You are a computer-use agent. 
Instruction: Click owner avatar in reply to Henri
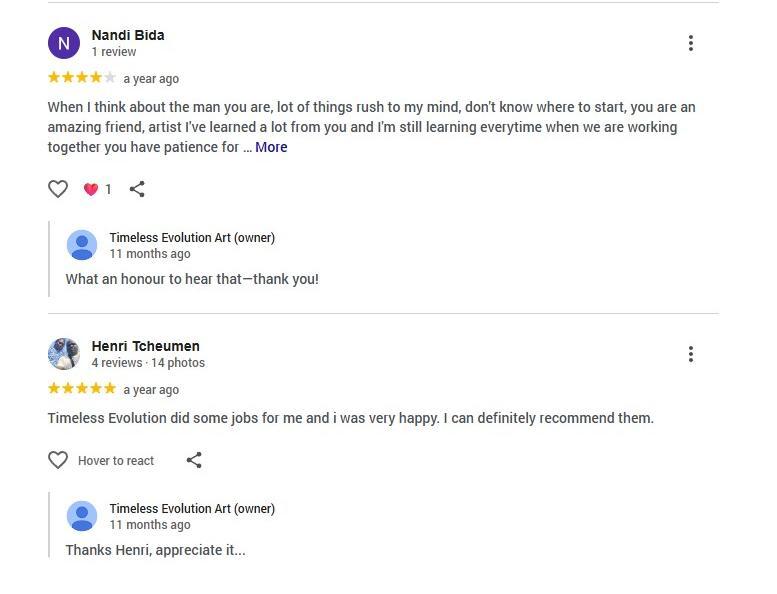click(82, 516)
